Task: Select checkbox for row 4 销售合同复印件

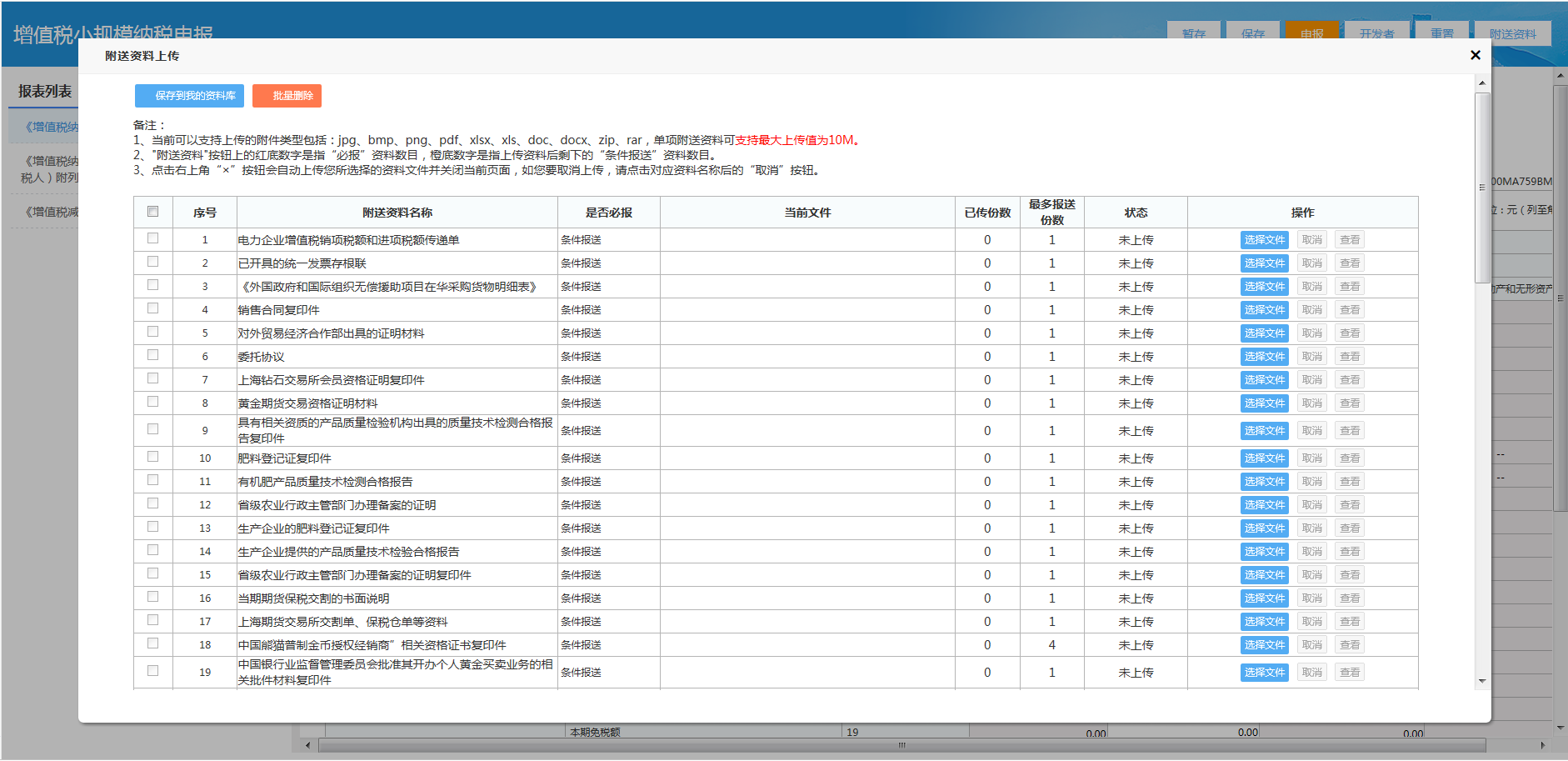Action: click(152, 308)
